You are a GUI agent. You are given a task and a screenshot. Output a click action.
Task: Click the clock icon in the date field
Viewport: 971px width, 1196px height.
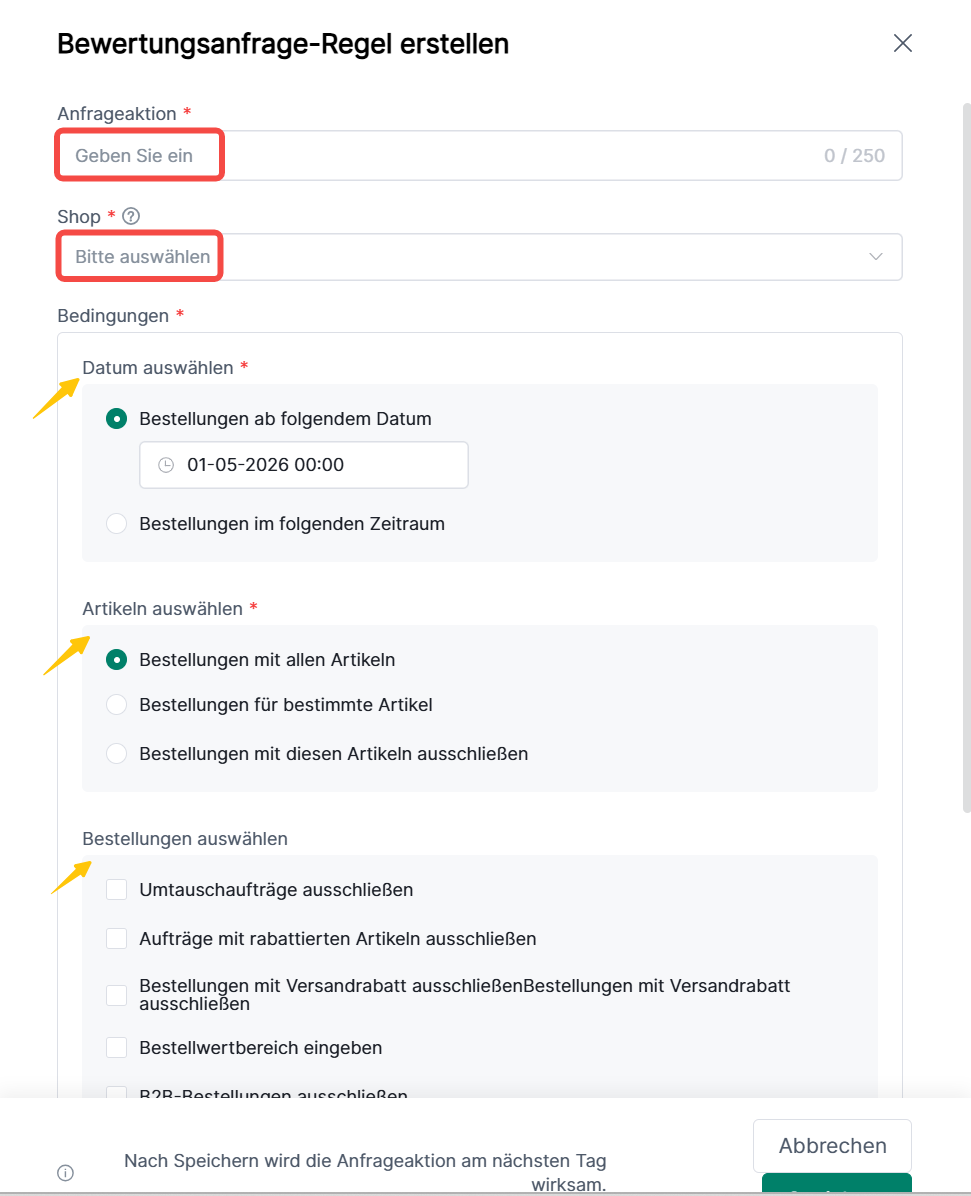(x=166, y=465)
